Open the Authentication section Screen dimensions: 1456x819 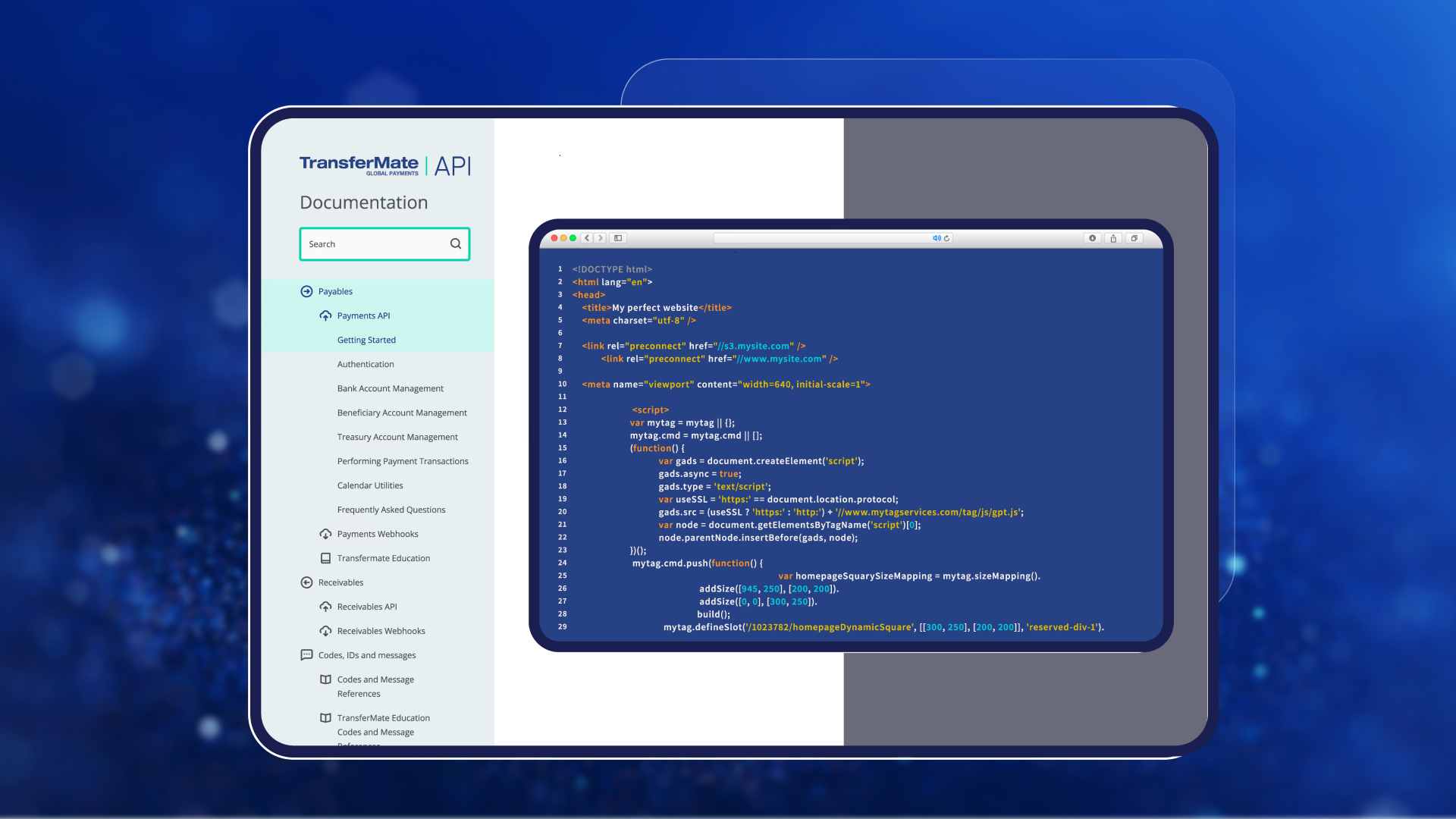pos(366,364)
